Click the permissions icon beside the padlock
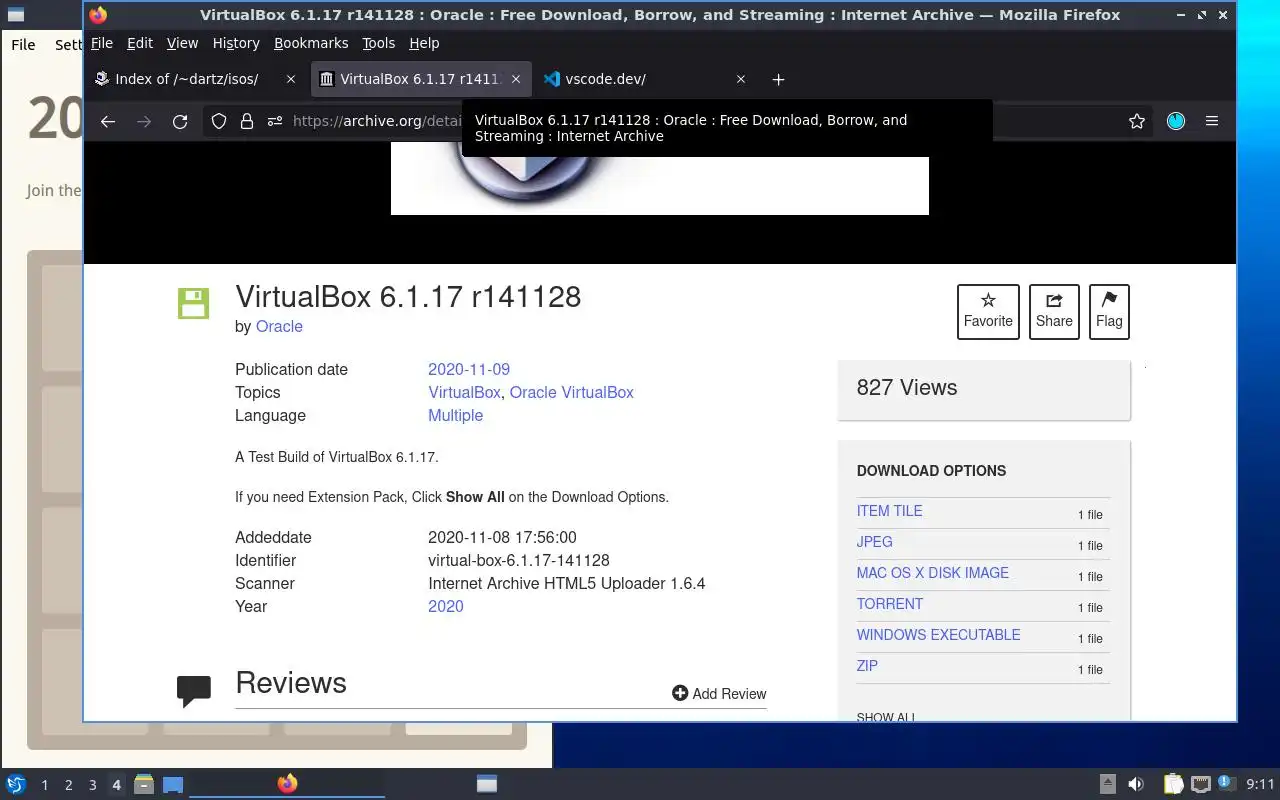1280x800 pixels. [x=275, y=121]
